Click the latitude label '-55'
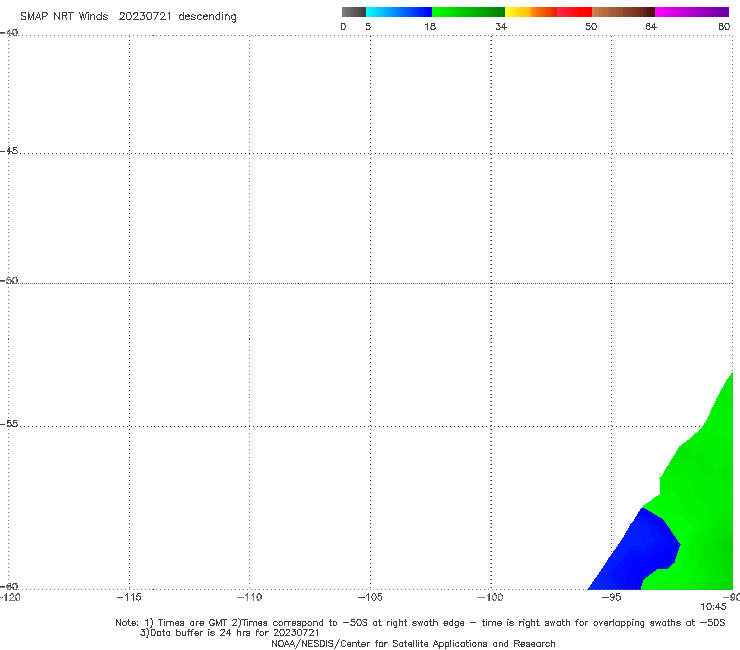740x650 pixels. point(9,424)
